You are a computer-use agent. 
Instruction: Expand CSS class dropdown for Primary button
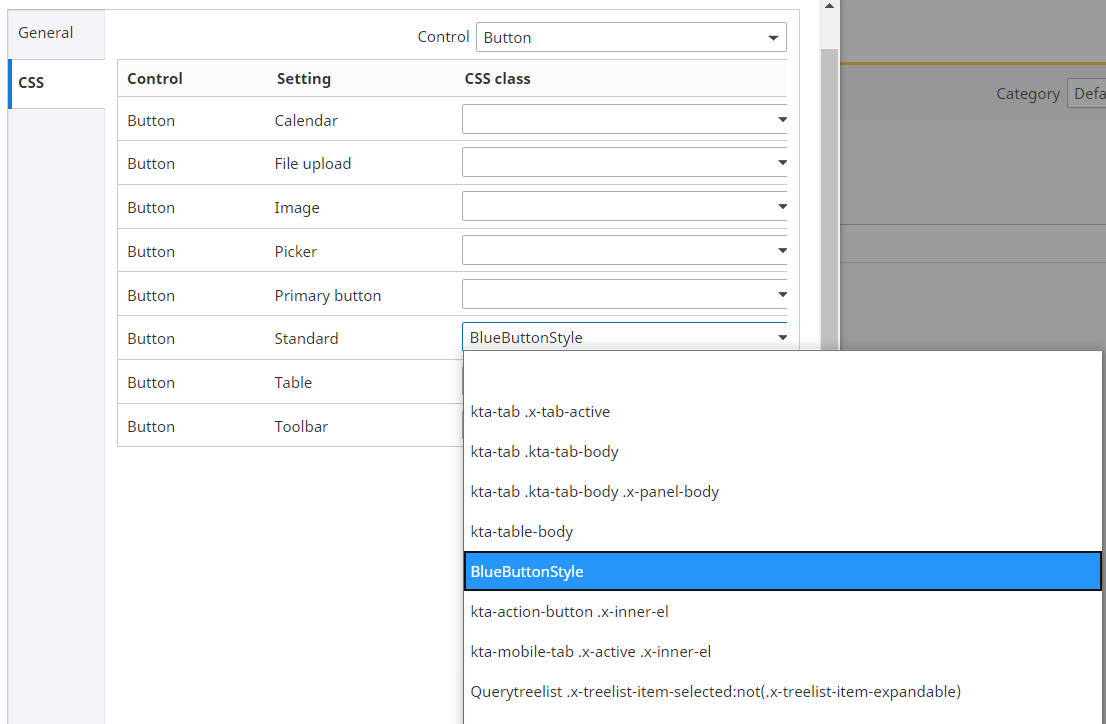click(781, 296)
